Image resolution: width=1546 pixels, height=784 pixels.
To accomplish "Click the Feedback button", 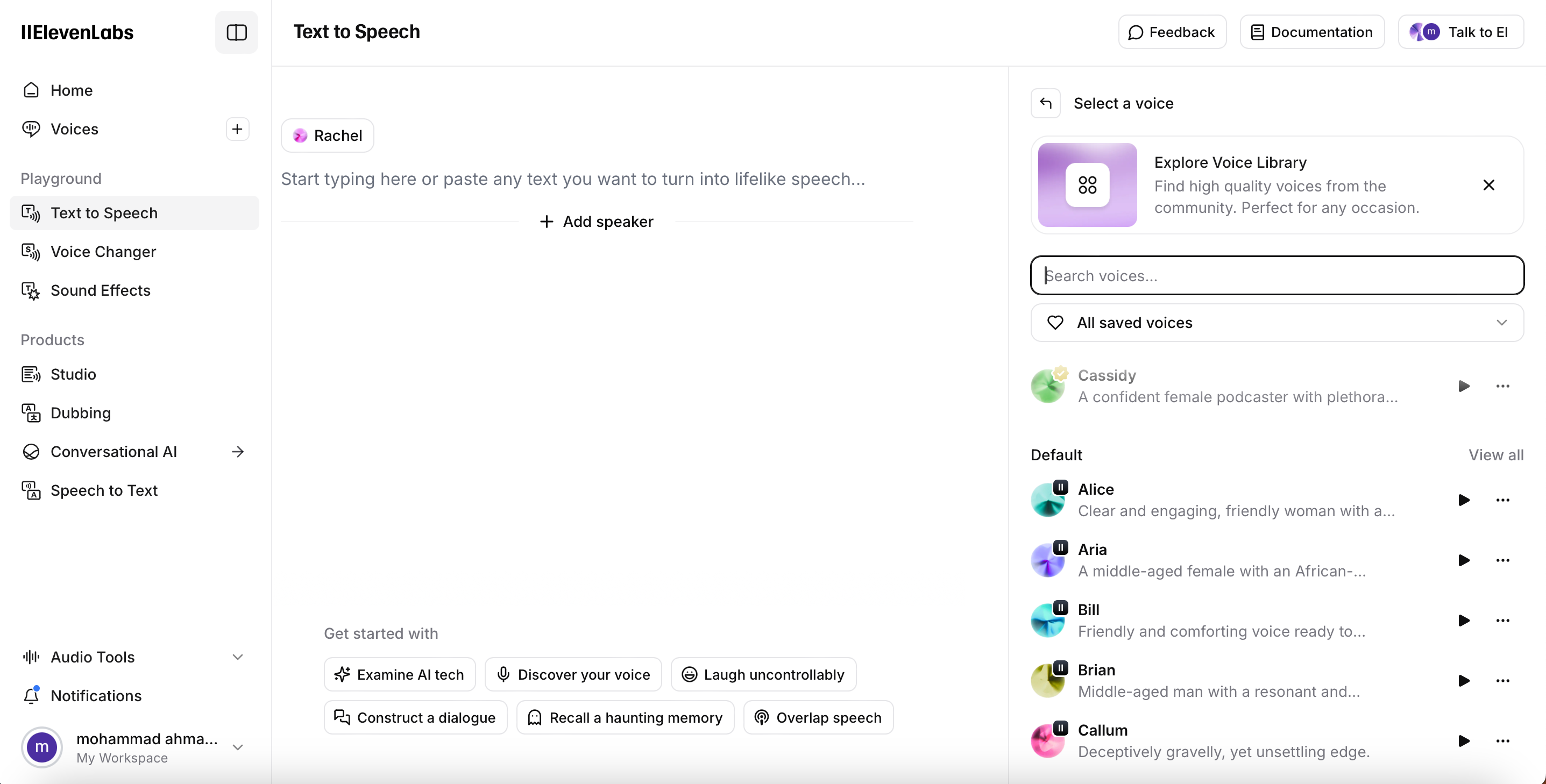I will 1172,32.
